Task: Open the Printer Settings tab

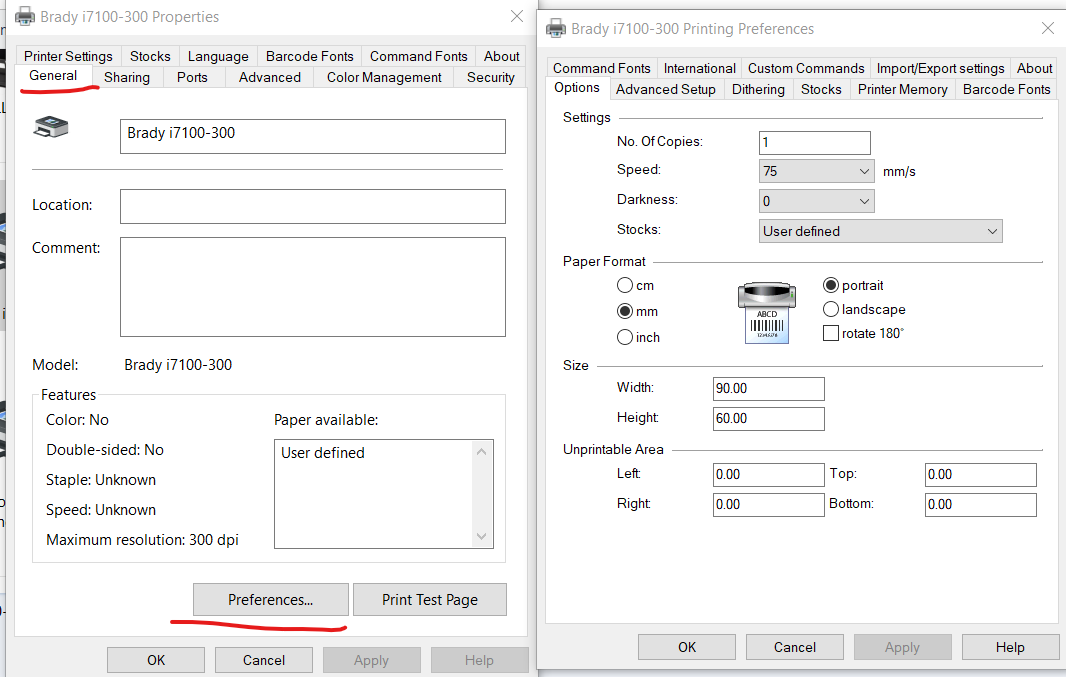Action: pyautogui.click(x=68, y=56)
